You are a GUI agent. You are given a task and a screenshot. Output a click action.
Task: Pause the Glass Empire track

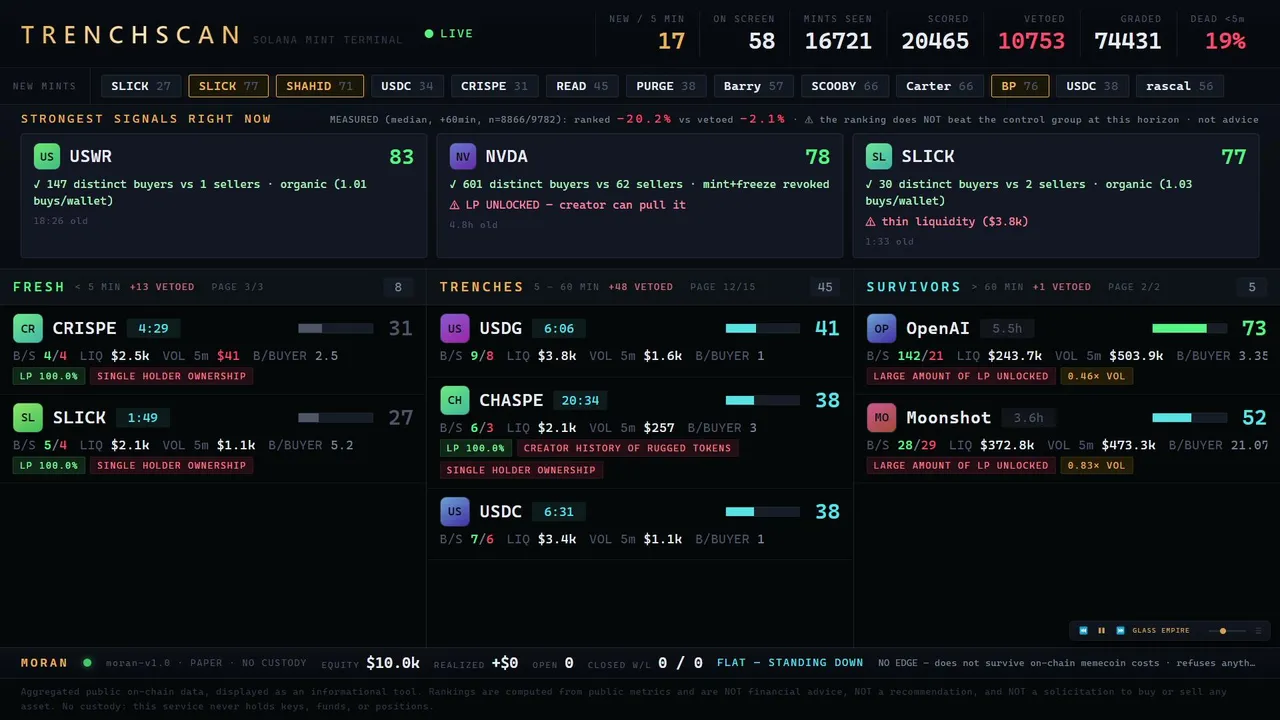(x=1102, y=631)
